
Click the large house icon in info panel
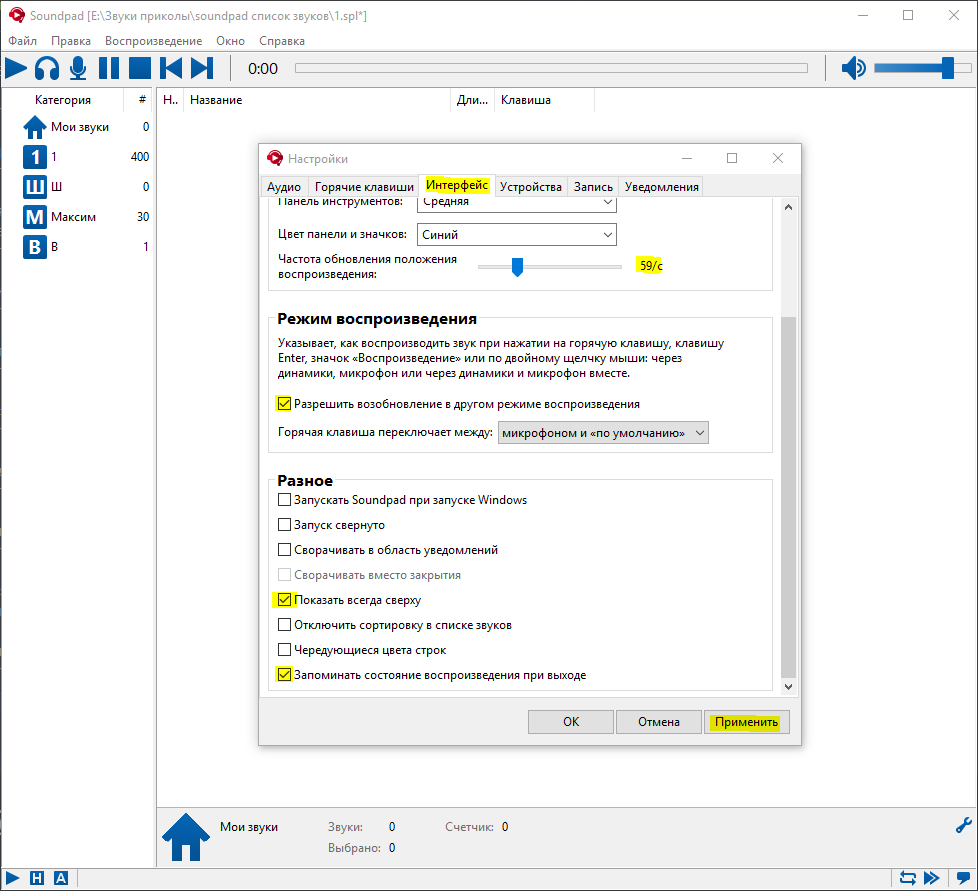[186, 837]
